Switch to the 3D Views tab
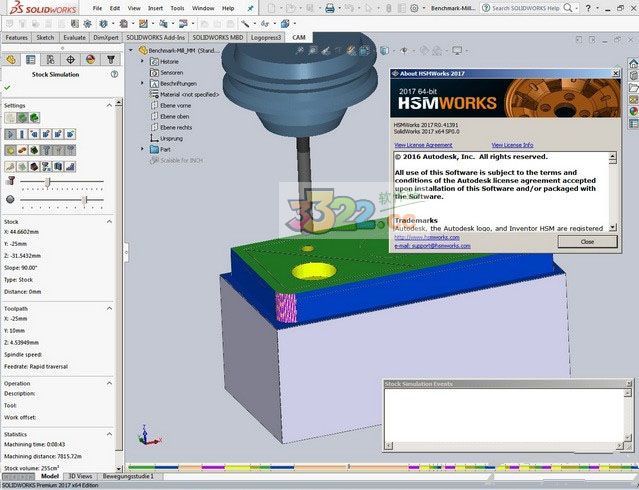 click(x=80, y=476)
